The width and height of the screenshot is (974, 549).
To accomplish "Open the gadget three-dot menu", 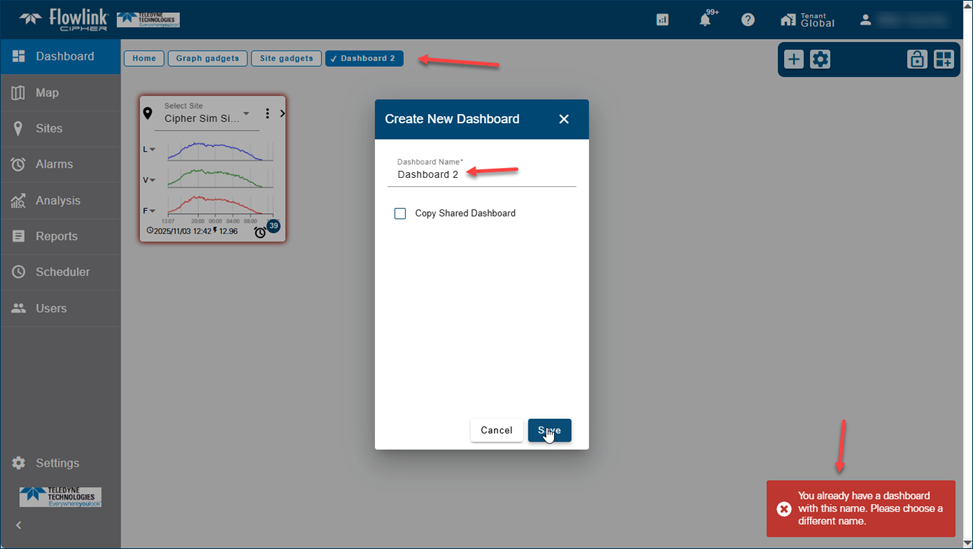I will point(268,114).
